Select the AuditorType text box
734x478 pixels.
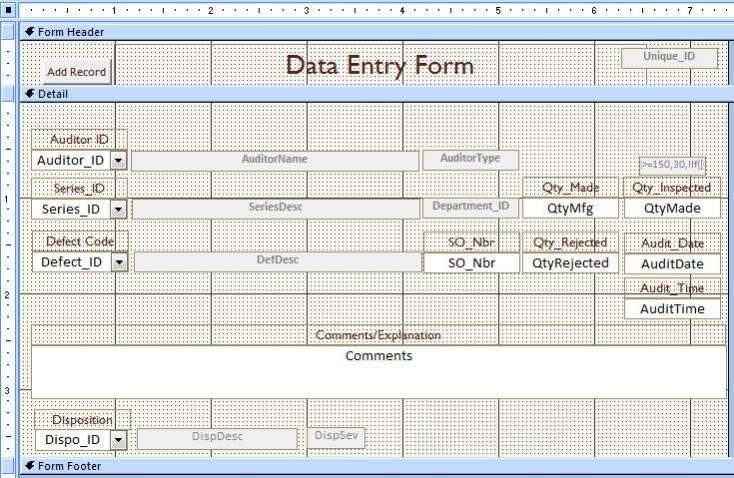(470, 160)
